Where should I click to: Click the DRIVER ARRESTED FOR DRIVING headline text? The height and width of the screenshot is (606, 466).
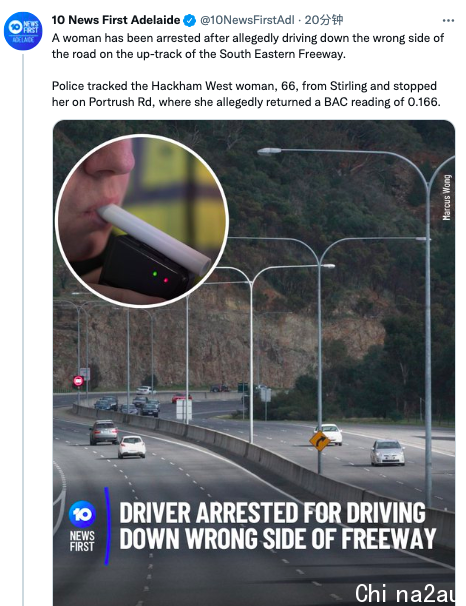pyautogui.click(x=272, y=513)
